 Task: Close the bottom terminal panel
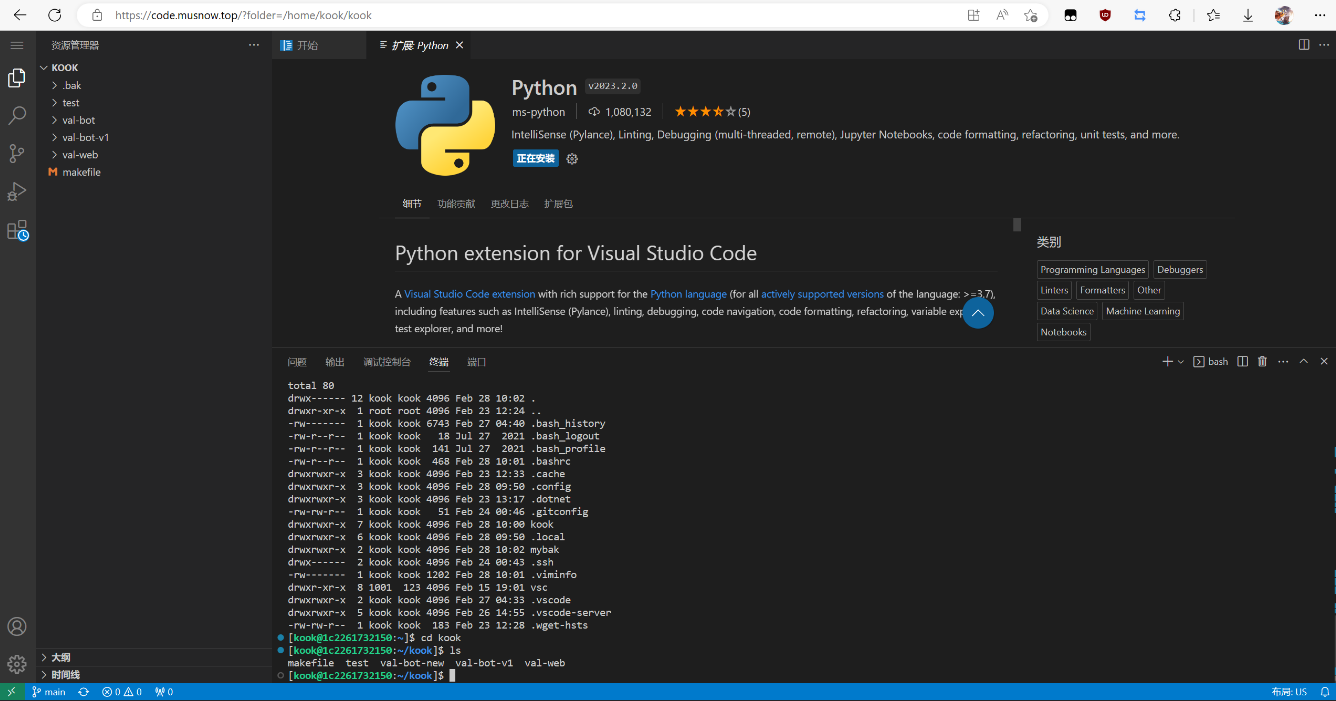tap(1324, 362)
